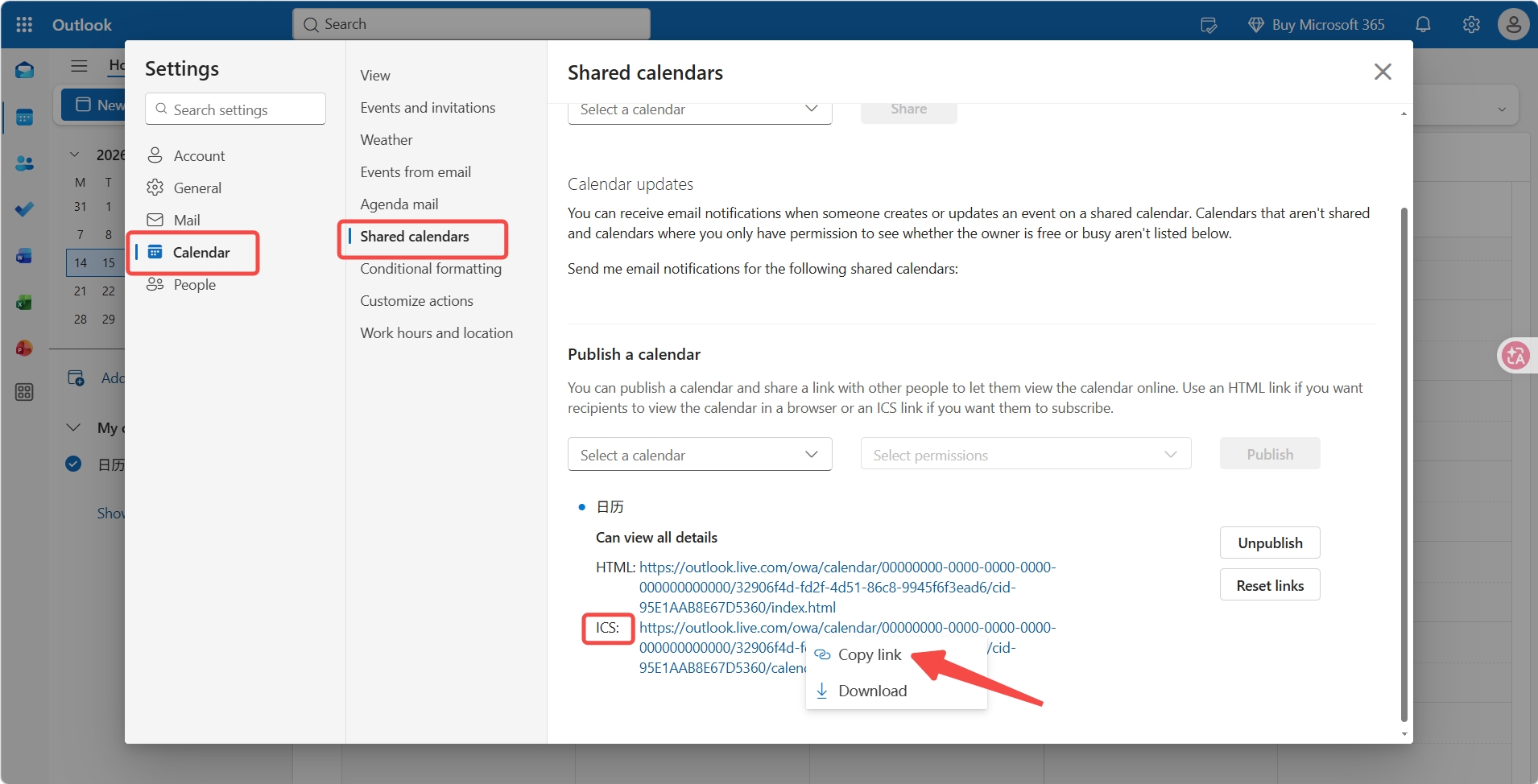
Task: Open the Calendar app in left rail
Action: pos(24,118)
